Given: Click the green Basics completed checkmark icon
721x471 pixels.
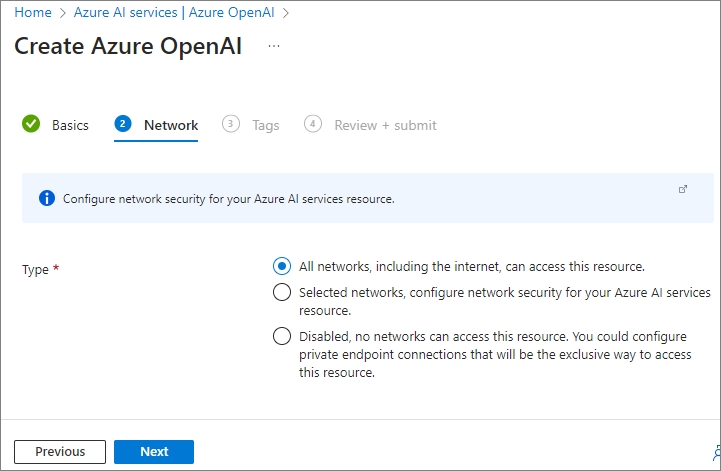Looking at the screenshot, I should click(x=31, y=124).
